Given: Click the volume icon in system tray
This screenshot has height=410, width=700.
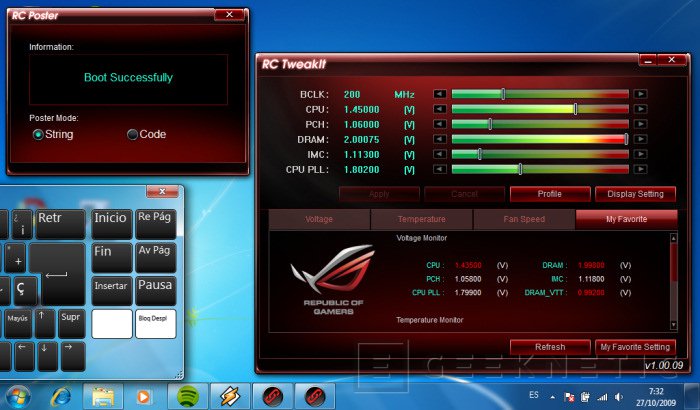Looking at the screenshot, I should point(619,397).
